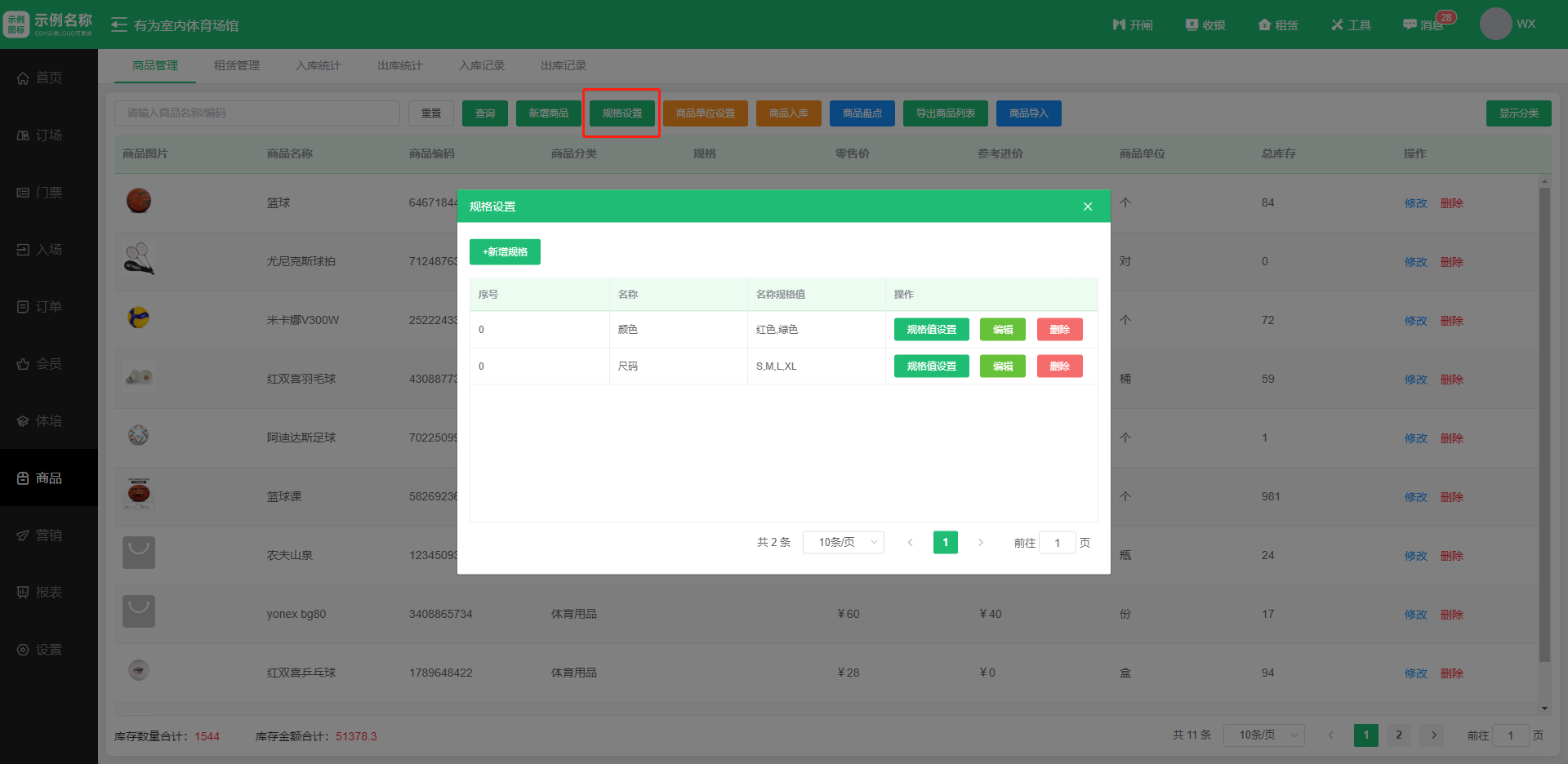The width and height of the screenshot is (1568, 764).
Task: Open the 消息 messages icon with badge
Action: point(1410,25)
